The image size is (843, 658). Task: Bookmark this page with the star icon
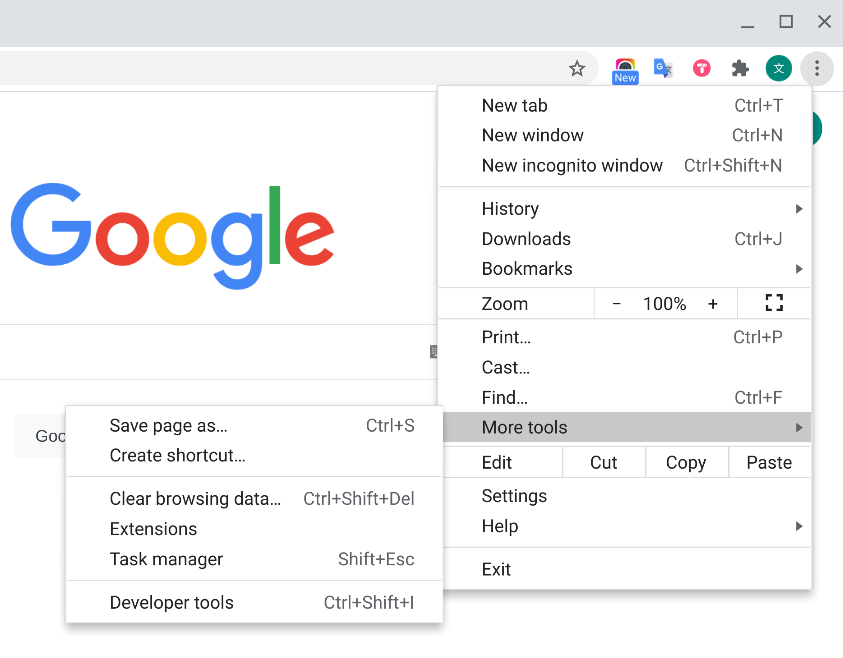pos(577,68)
